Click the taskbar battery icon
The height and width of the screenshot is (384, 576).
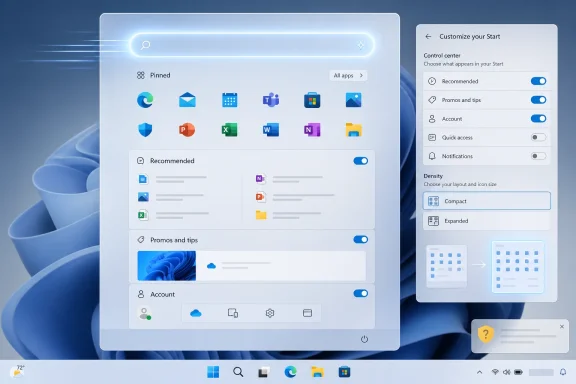tap(518, 372)
